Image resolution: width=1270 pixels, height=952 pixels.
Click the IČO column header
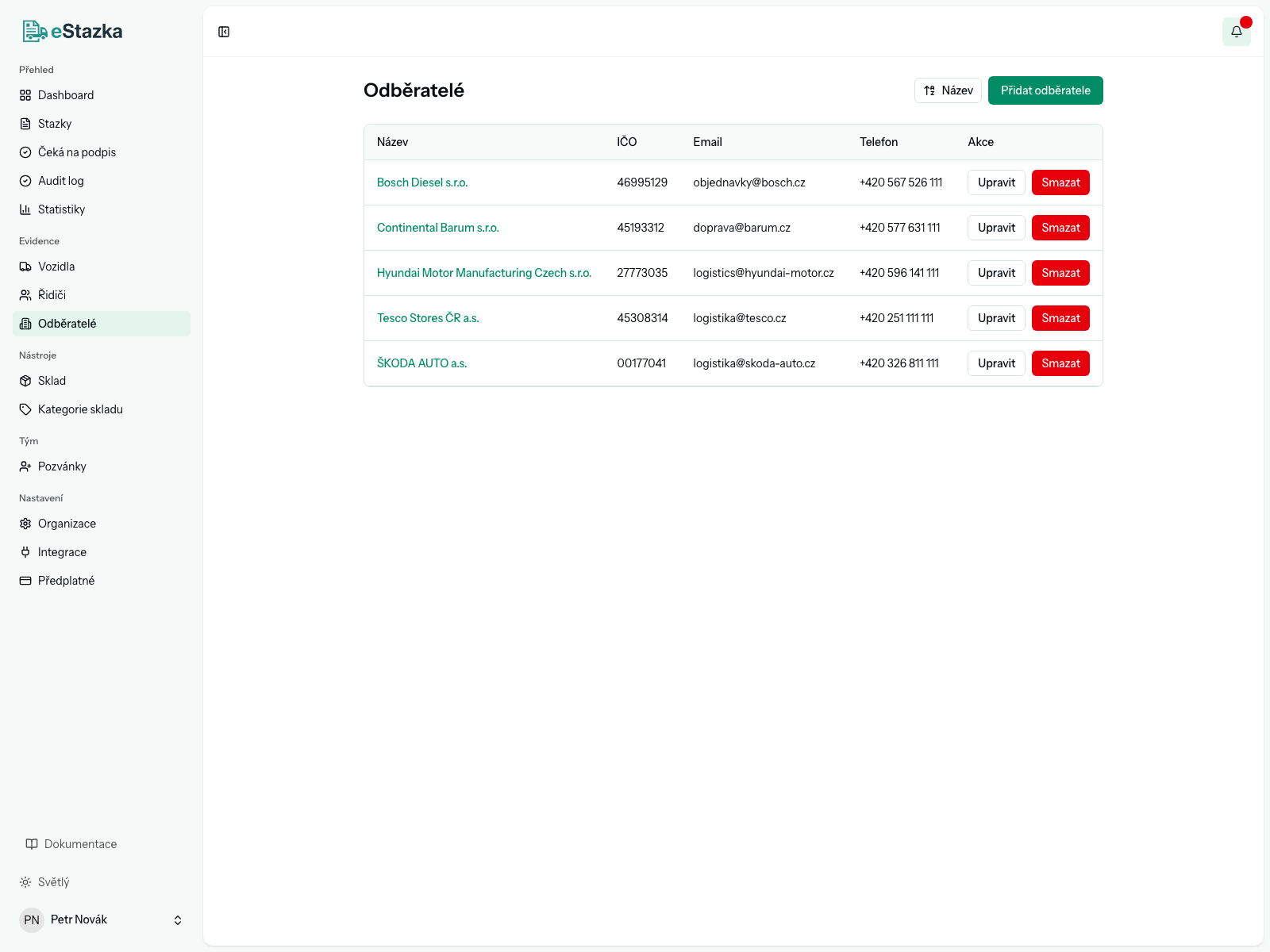pos(627,142)
